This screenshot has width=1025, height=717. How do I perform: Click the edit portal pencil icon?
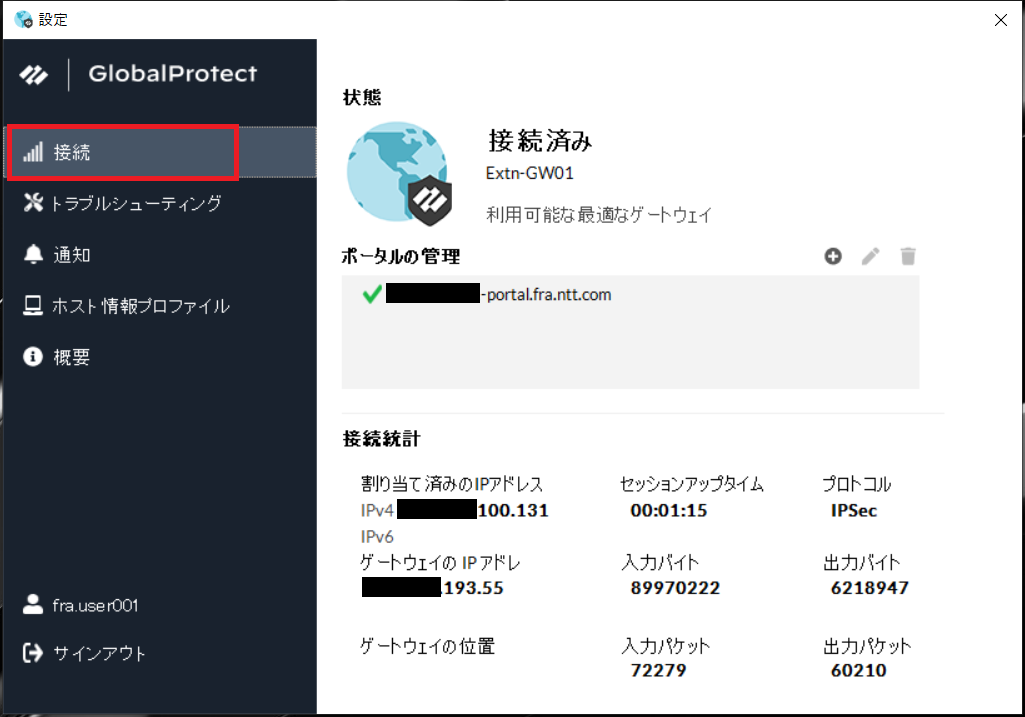871,257
